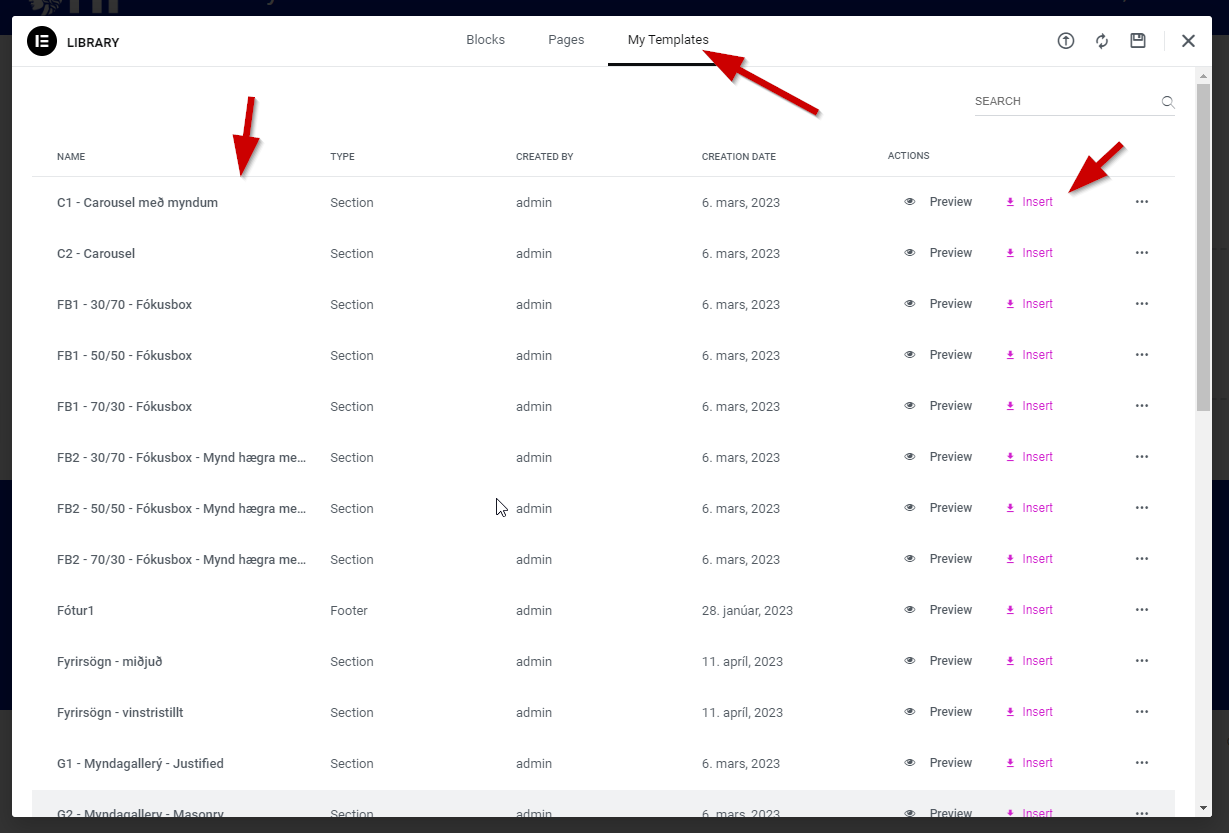
Task: Click the search magnifier icon
Action: [x=1167, y=102]
